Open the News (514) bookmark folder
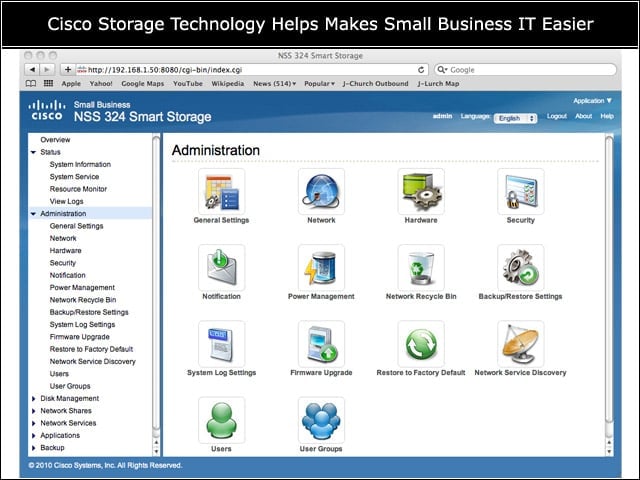This screenshot has width=640, height=480. click(x=274, y=84)
